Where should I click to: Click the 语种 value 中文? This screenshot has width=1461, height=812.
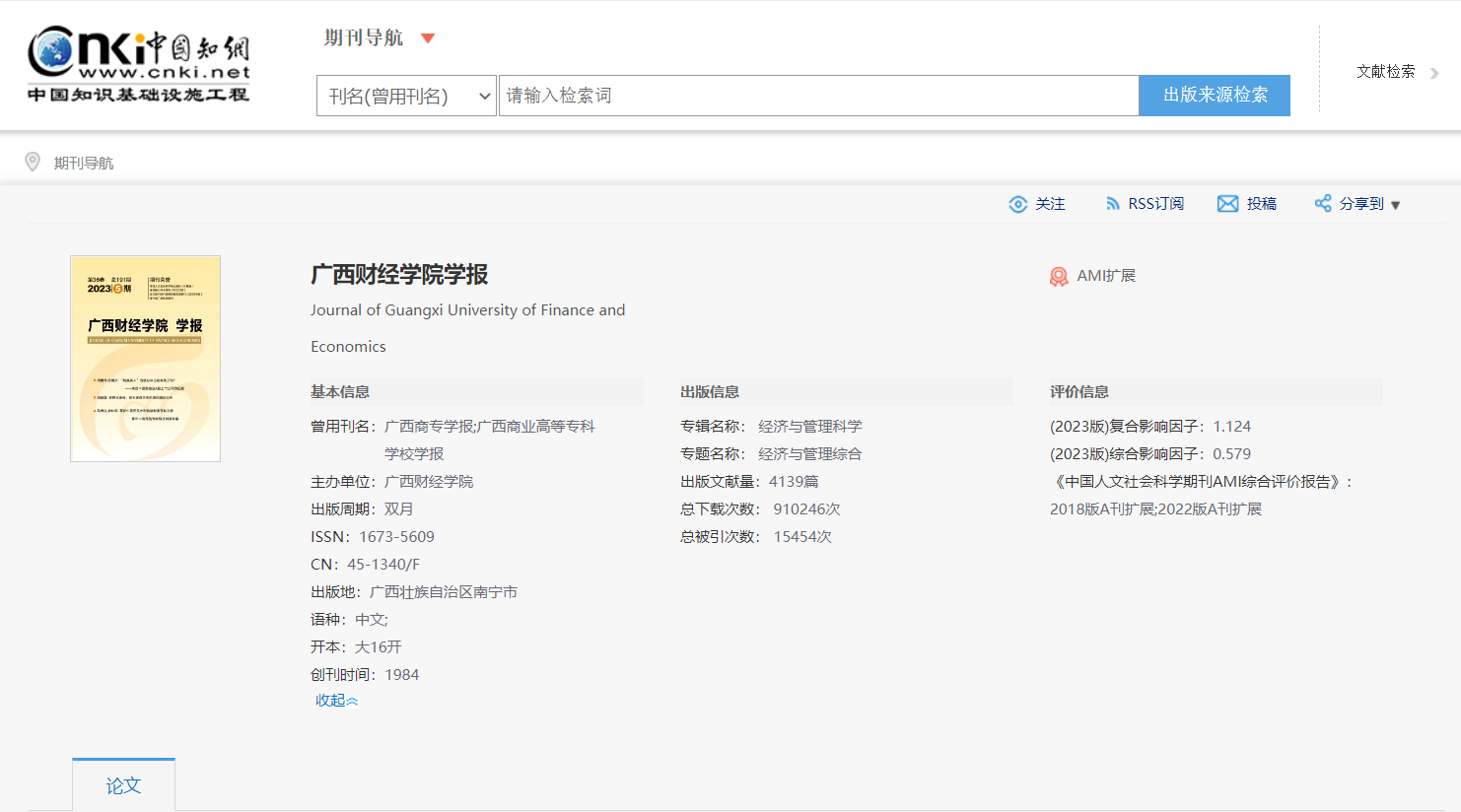pos(370,620)
